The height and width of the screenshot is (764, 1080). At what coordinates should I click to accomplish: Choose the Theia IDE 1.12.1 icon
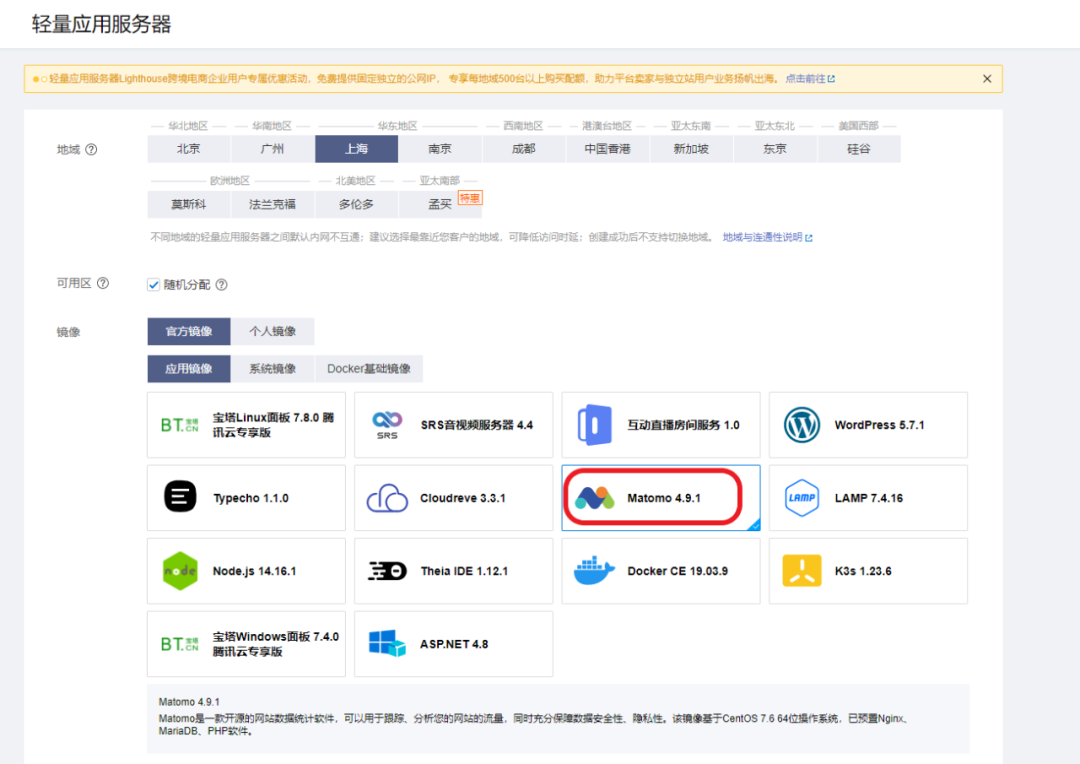click(x=387, y=571)
